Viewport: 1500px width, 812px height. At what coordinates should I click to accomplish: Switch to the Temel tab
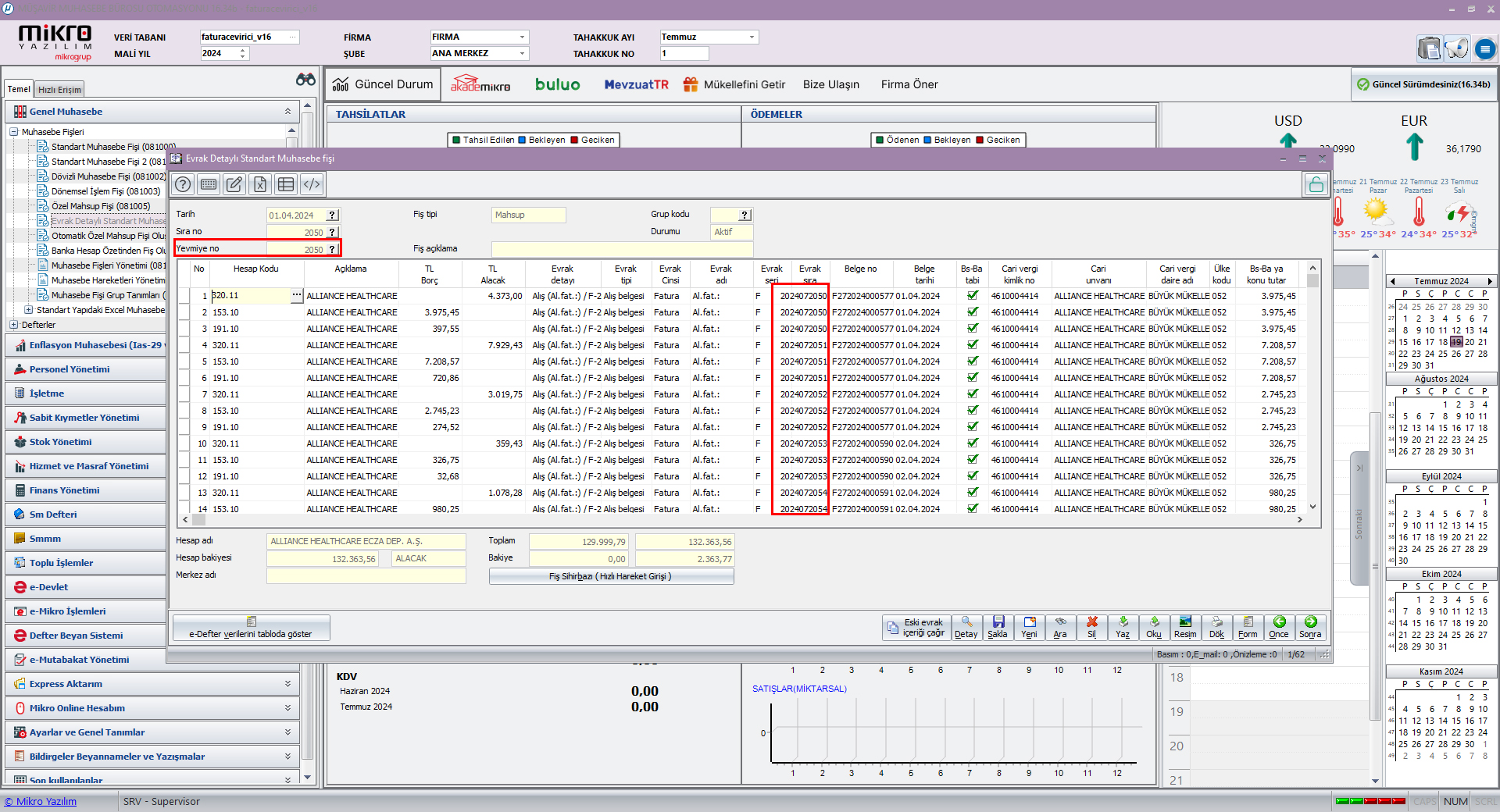pyautogui.click(x=19, y=89)
